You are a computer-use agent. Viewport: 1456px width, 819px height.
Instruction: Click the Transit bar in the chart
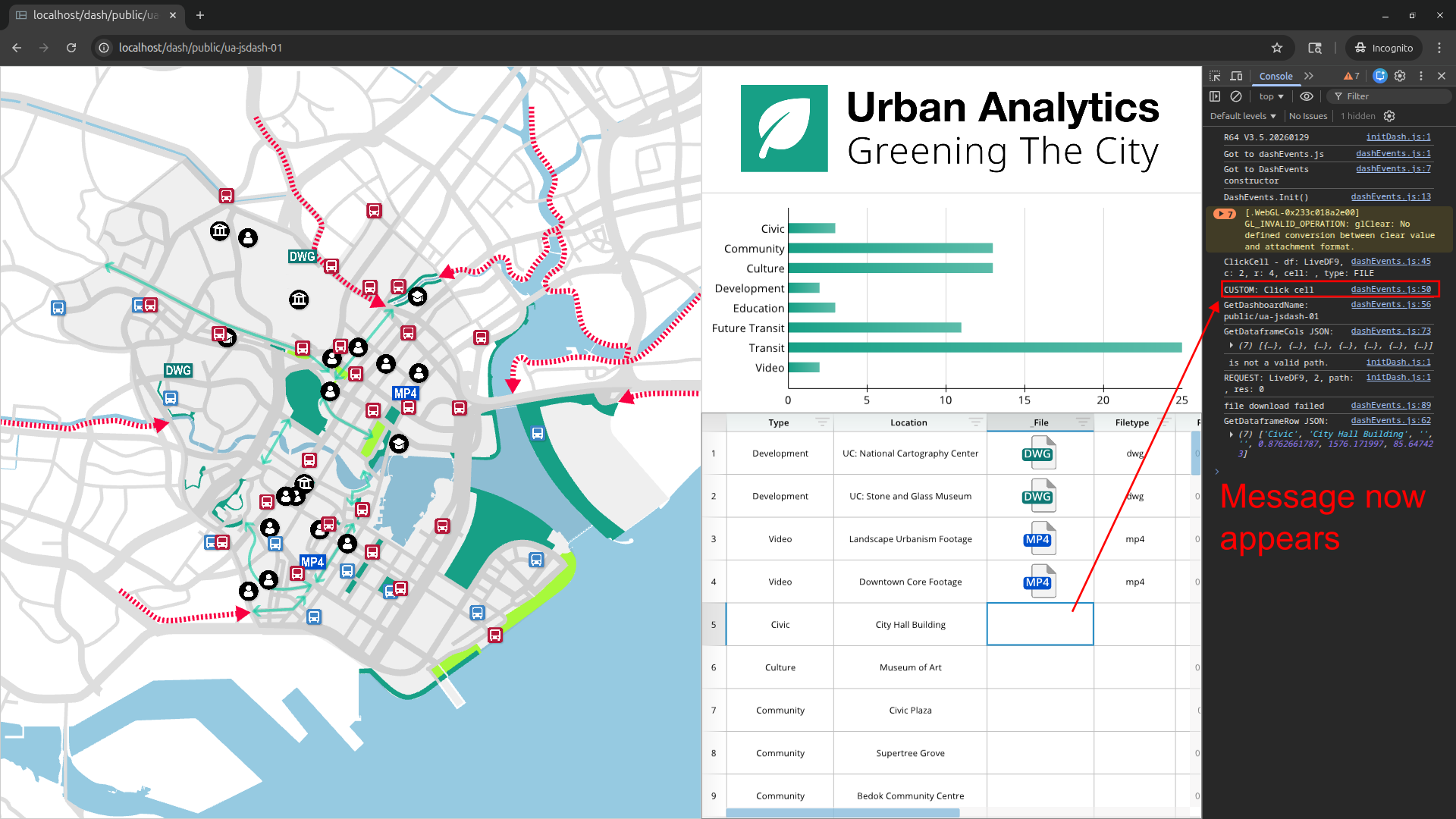coord(984,347)
